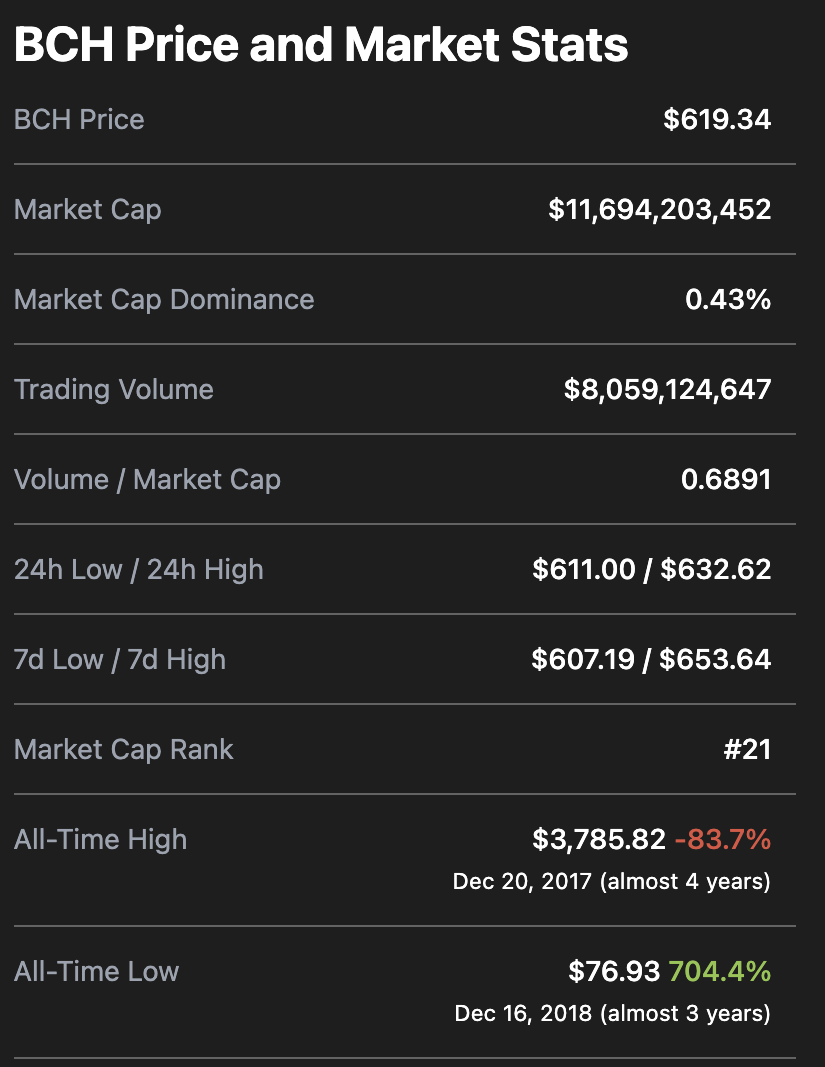Select the BCH Price value $619.34
Image resolution: width=825 pixels, height=1067 pixels.
coord(717,119)
